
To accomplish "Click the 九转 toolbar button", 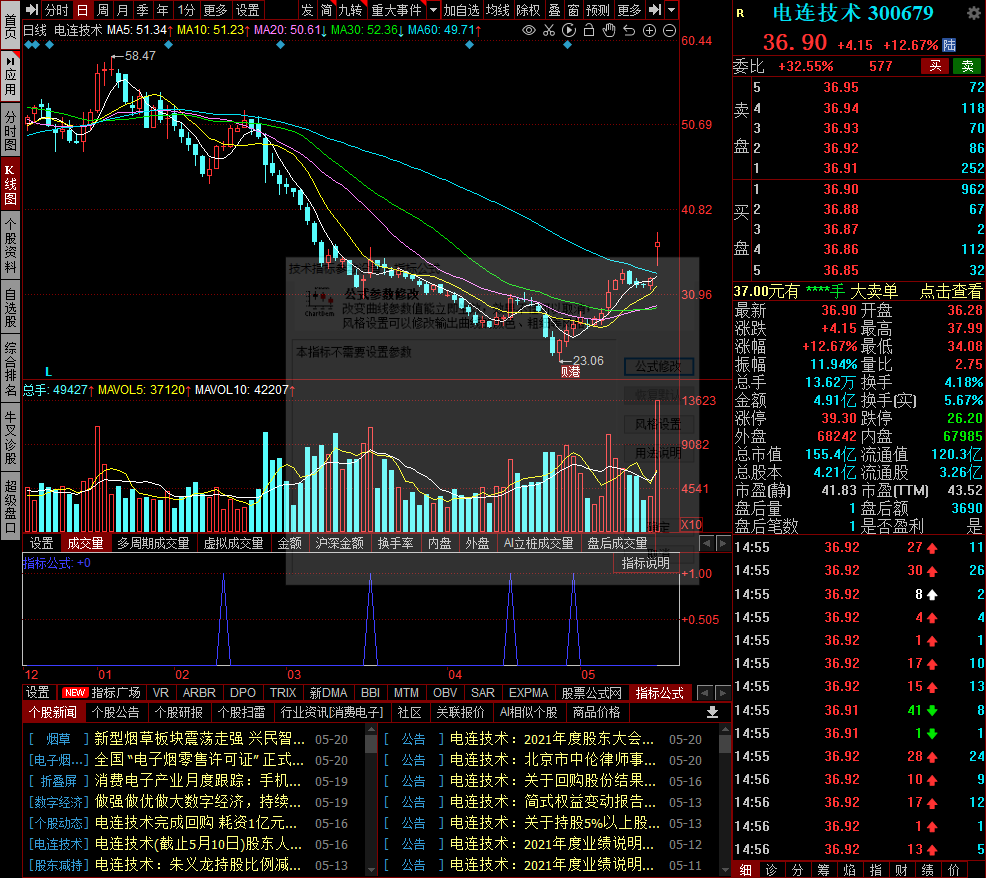I will coord(350,10).
